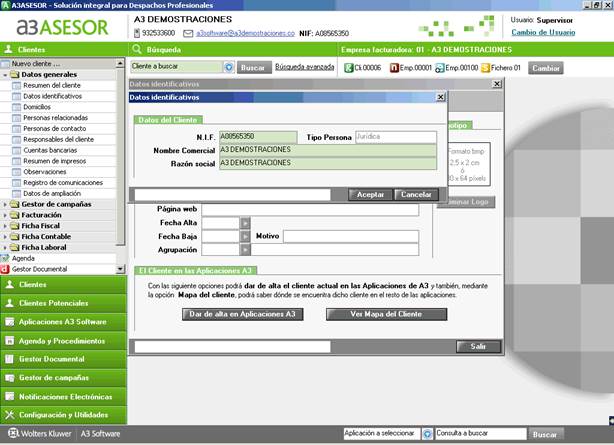
Task: Open the Fecha Alta date picker arrow
Action: pyautogui.click(x=245, y=222)
